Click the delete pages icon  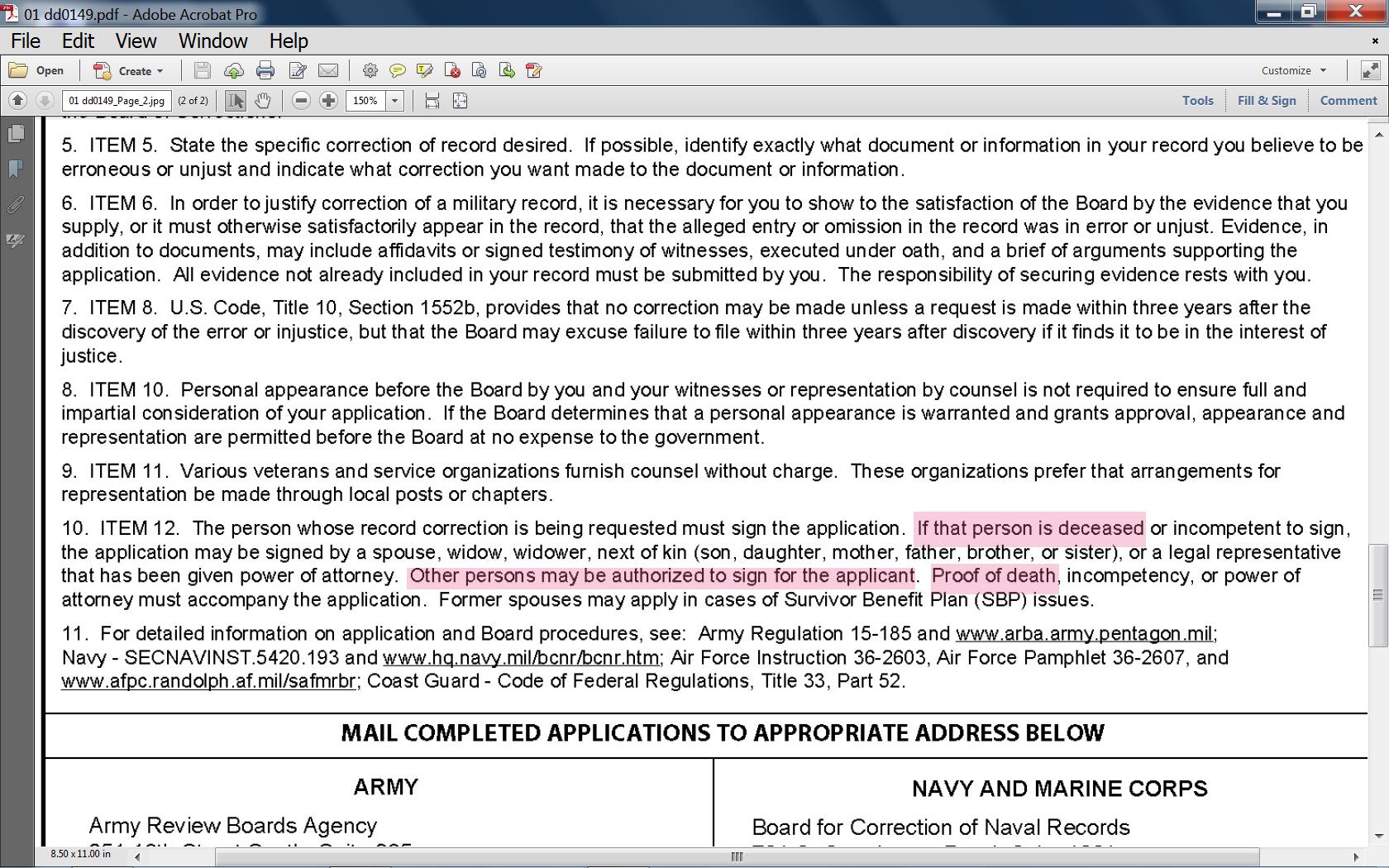coord(452,71)
